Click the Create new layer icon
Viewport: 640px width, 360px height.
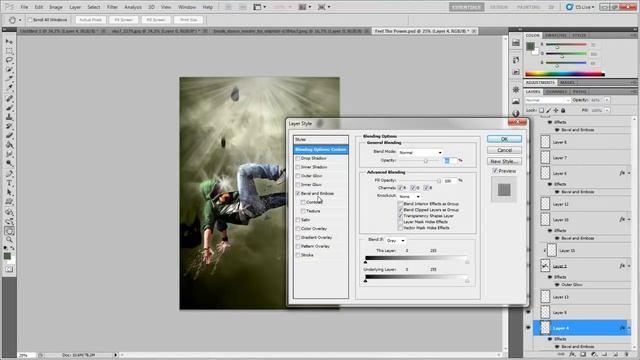coord(616,355)
